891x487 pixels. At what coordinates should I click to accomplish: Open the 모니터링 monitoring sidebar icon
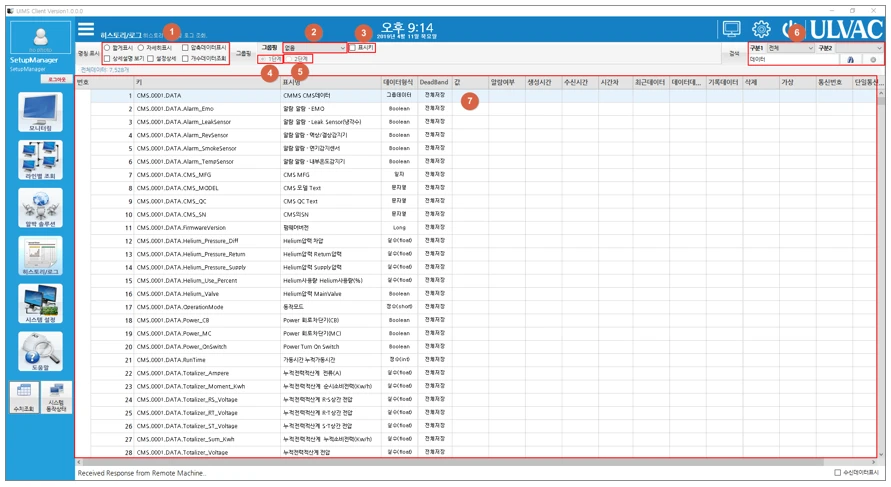pyautogui.click(x=40, y=112)
